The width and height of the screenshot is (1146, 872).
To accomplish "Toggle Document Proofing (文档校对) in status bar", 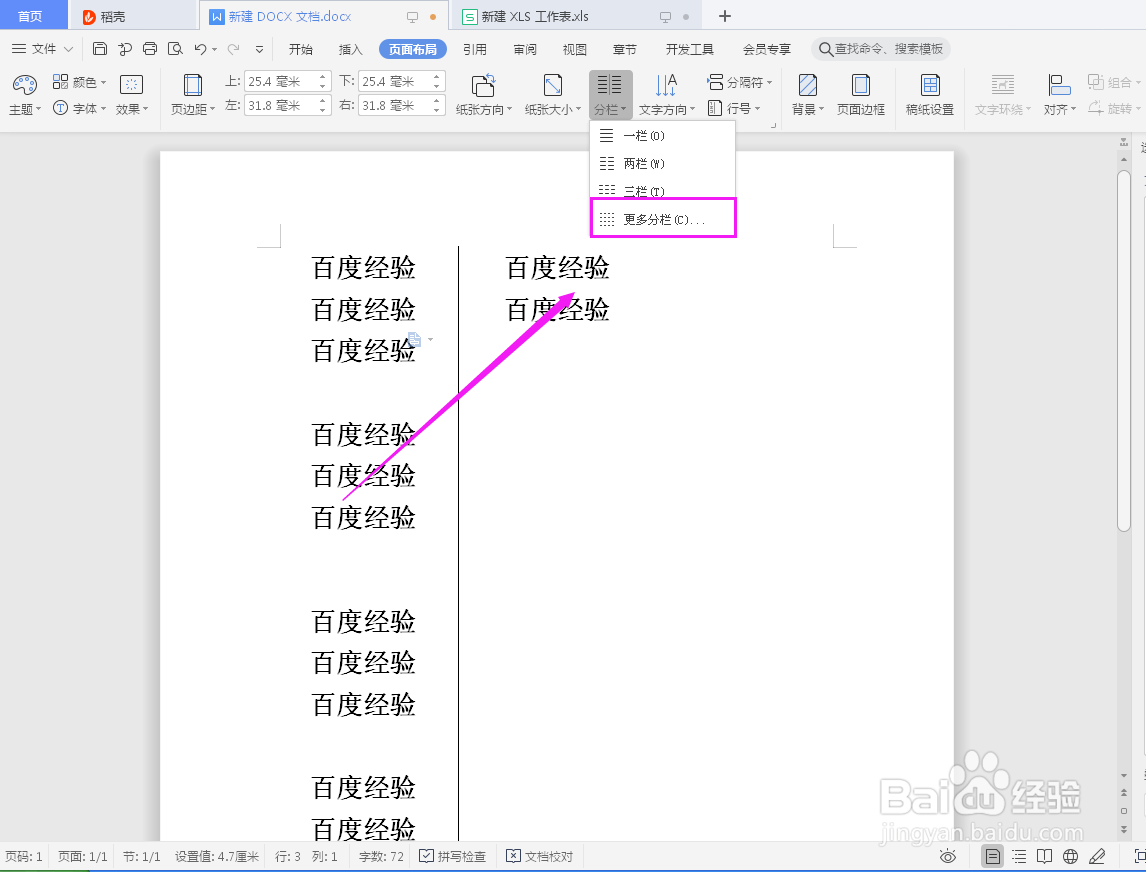I will point(539,856).
